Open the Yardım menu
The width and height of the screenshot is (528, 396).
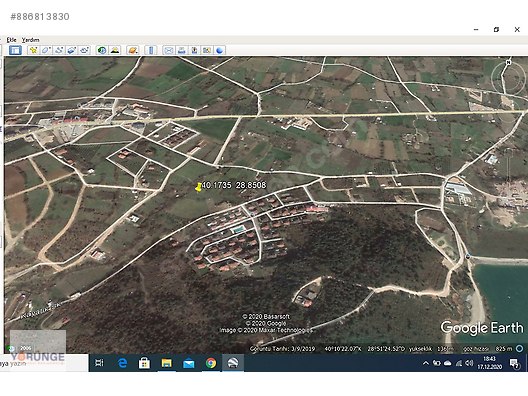coord(30,40)
